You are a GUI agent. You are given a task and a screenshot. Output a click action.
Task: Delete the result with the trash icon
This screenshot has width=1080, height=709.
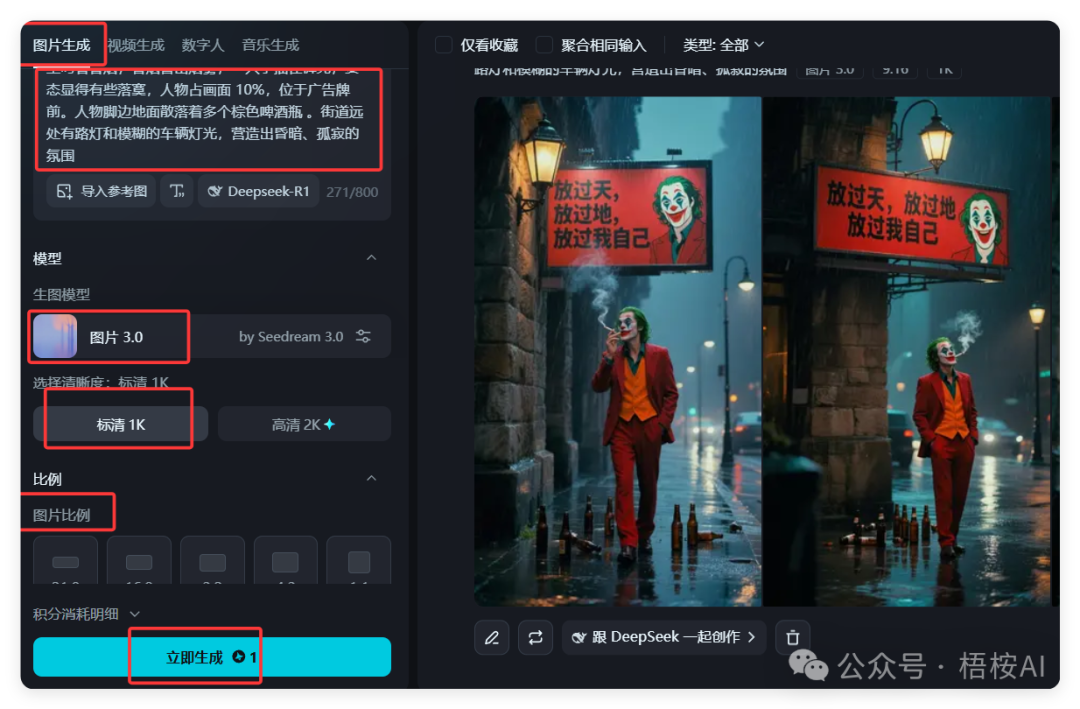(793, 637)
